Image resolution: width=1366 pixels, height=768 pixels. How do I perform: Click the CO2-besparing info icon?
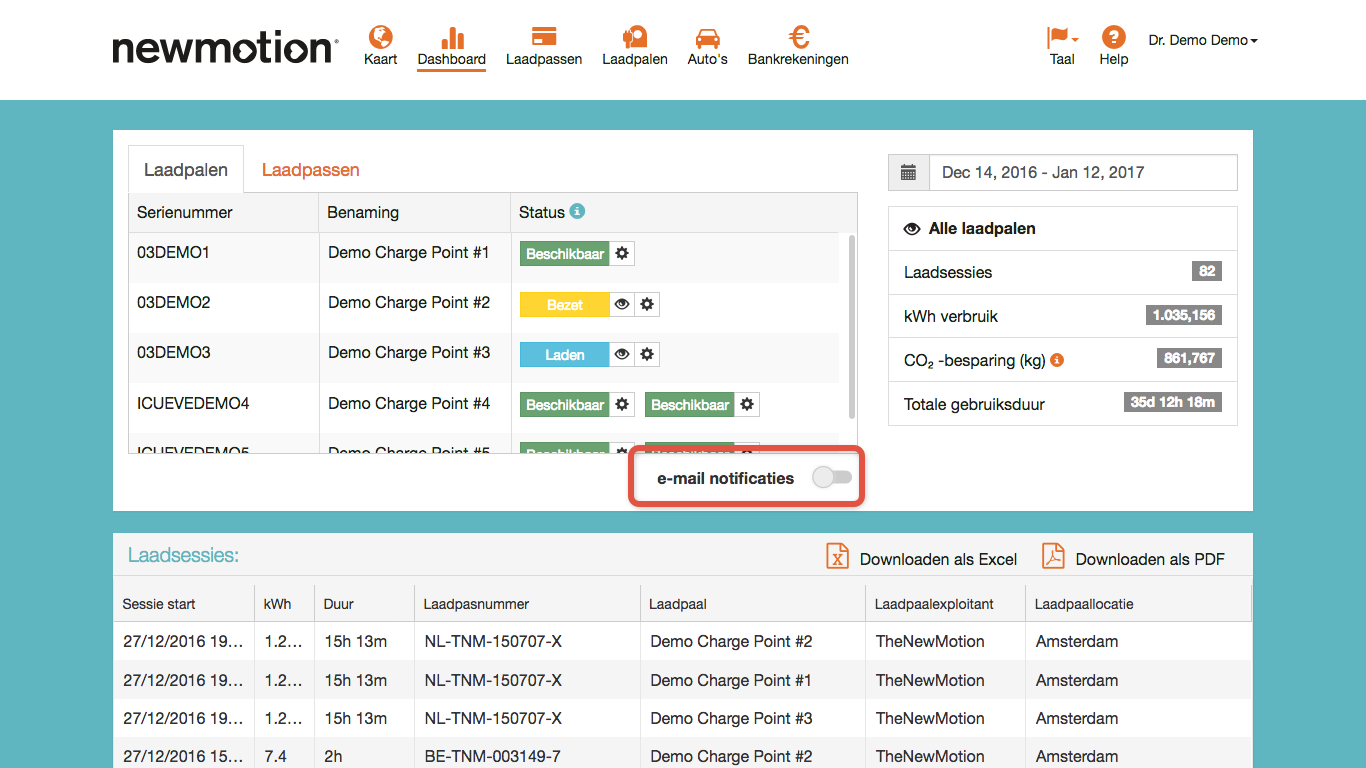[1057, 360]
